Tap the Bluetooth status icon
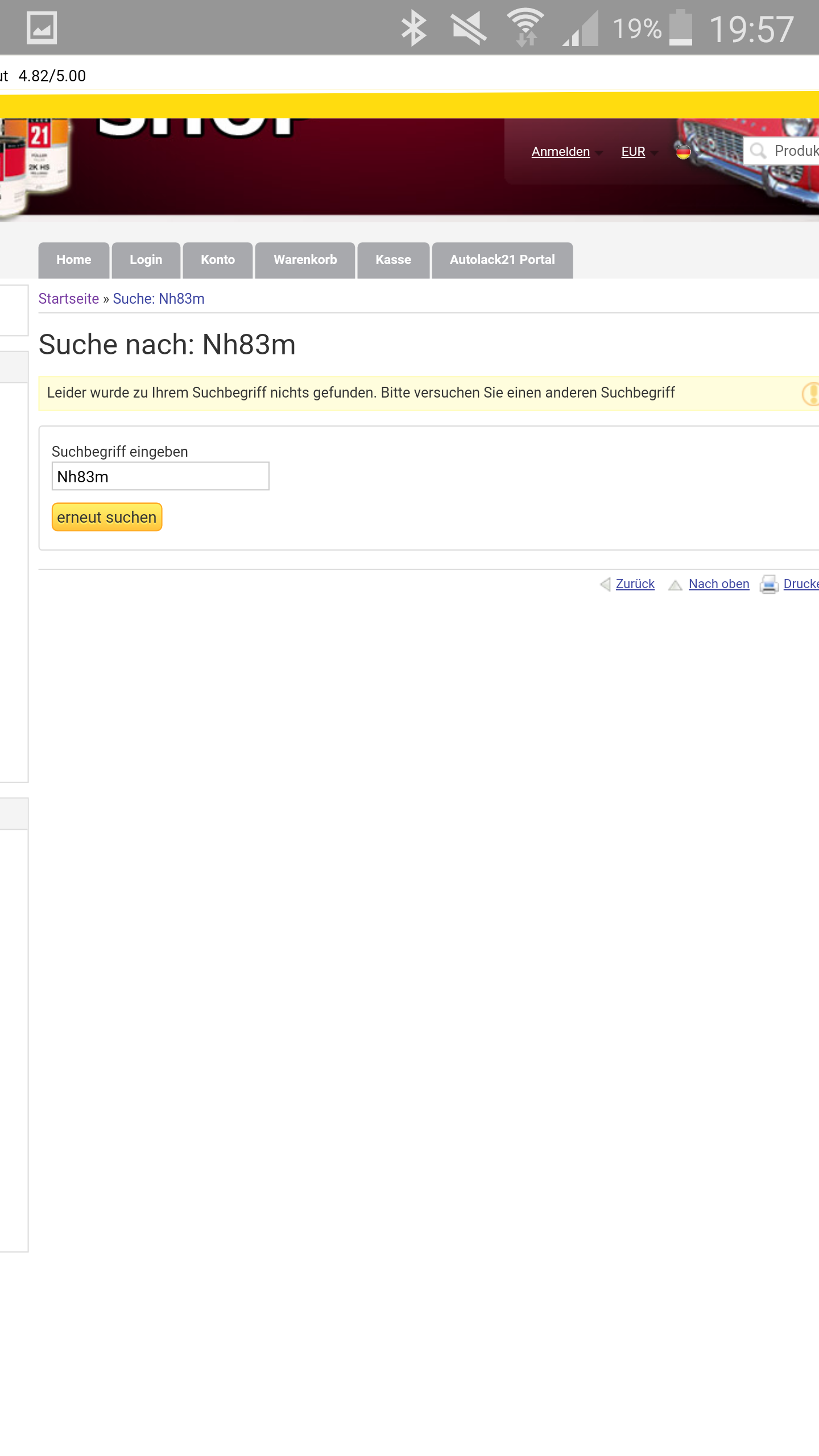 pyautogui.click(x=413, y=28)
